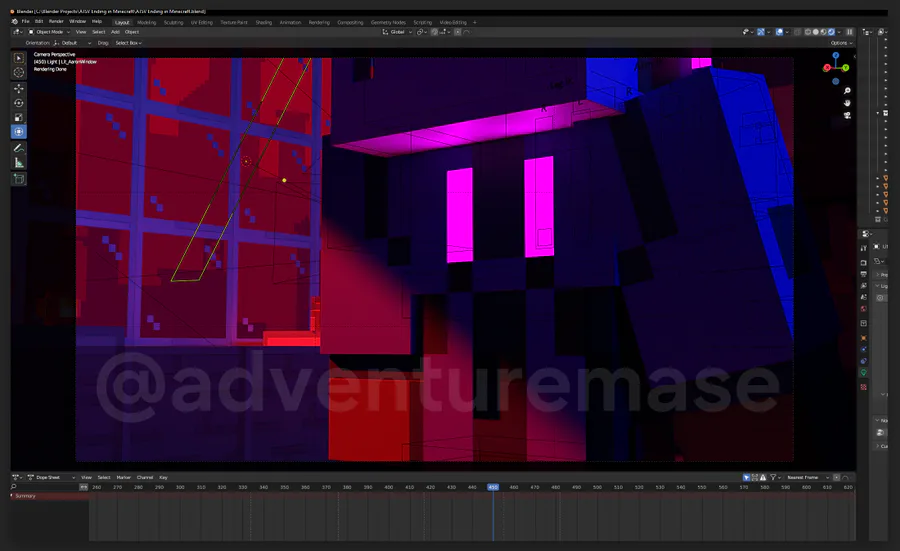Viewport: 900px width, 551px height.
Task: Open the Object Data (light) properties tab
Action: pyautogui.click(x=863, y=372)
